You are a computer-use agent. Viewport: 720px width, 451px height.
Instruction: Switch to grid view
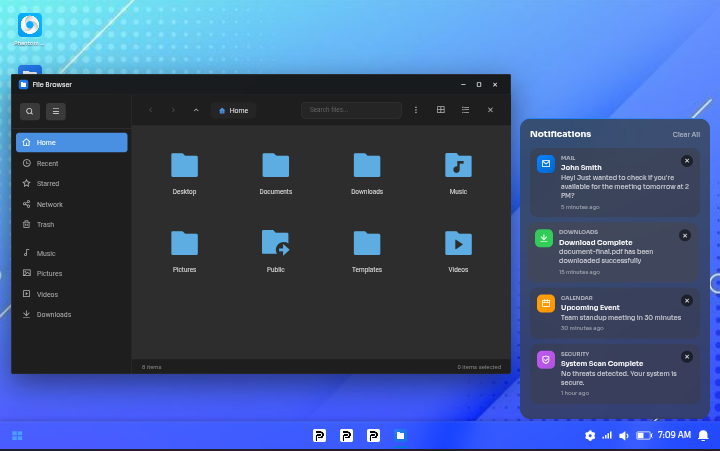coord(441,110)
